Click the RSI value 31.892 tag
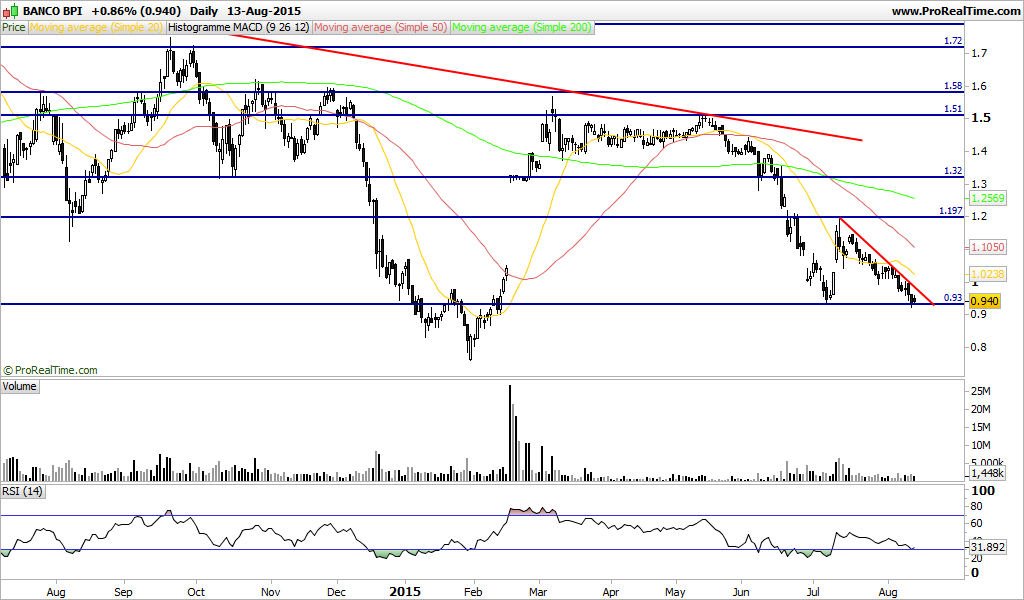 tap(987, 547)
